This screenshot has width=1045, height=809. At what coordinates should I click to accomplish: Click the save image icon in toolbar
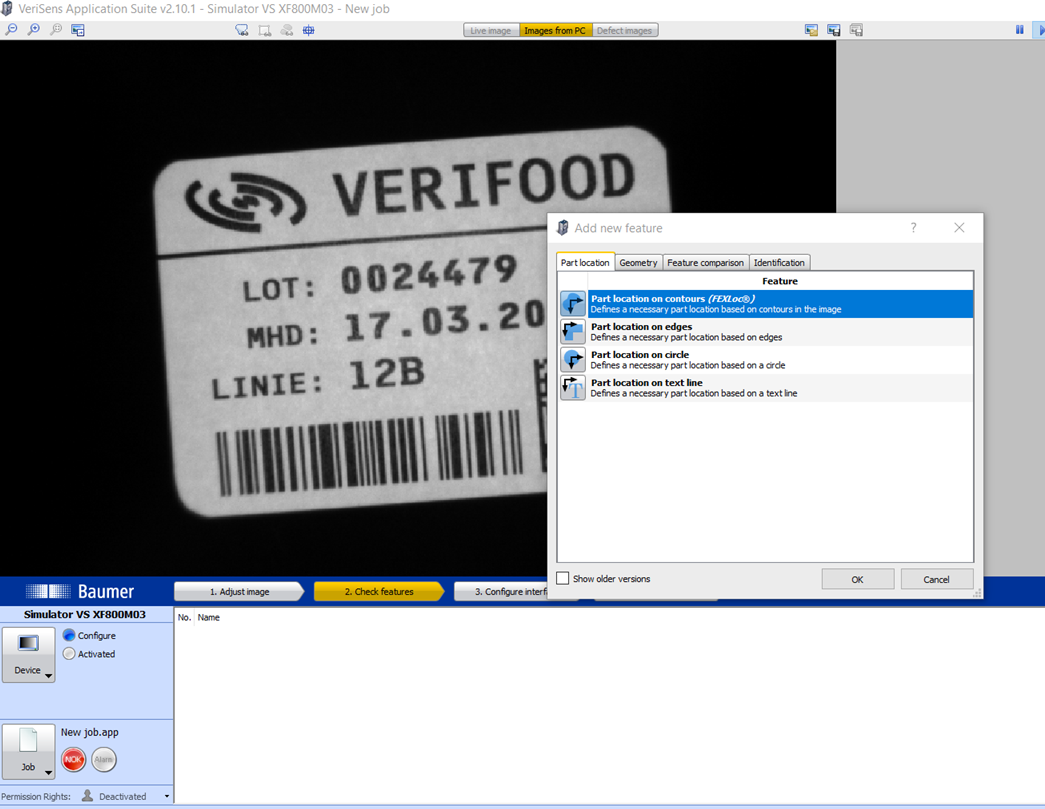coord(834,30)
